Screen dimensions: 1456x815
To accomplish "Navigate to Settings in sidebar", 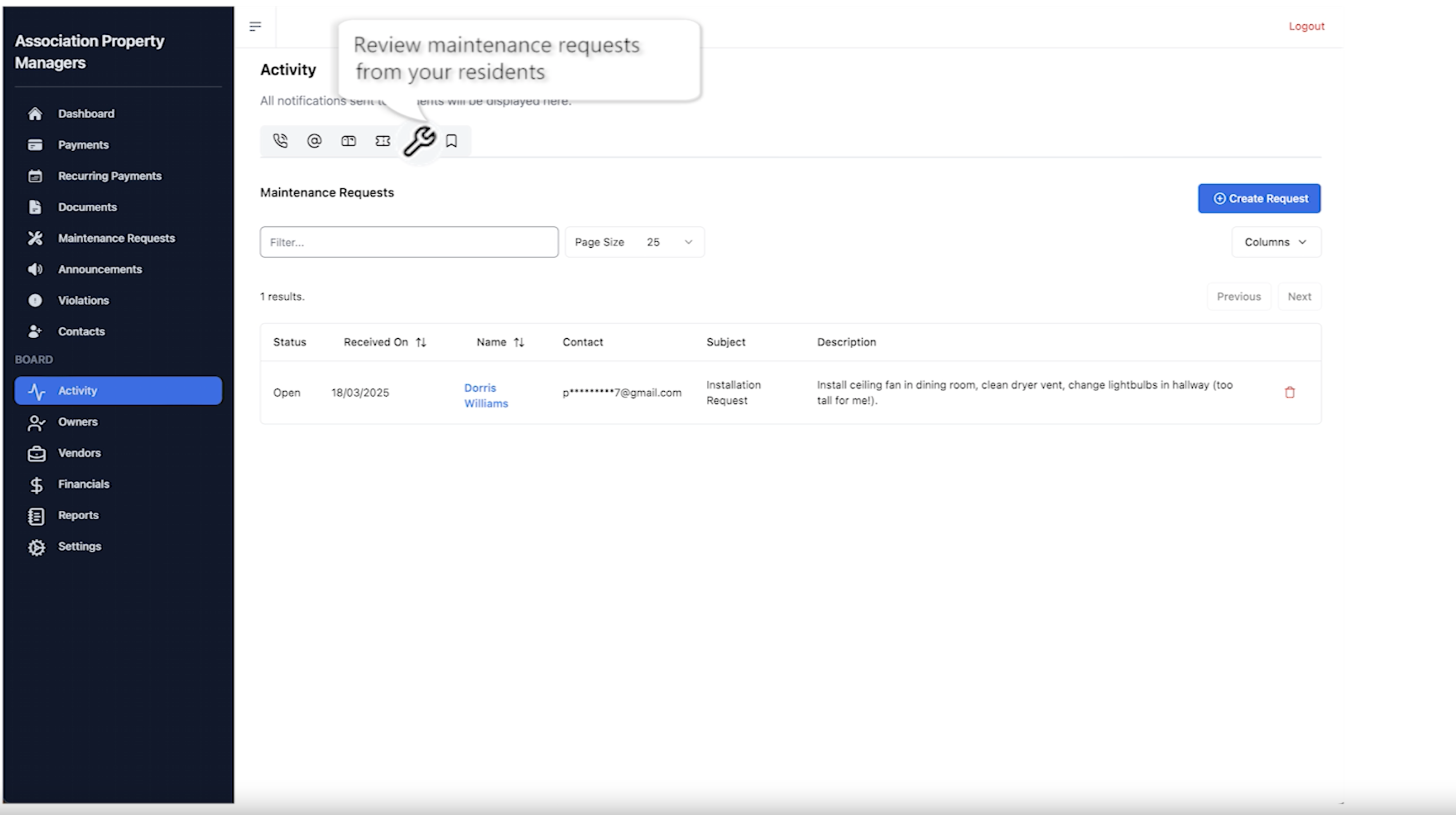I will [79, 546].
